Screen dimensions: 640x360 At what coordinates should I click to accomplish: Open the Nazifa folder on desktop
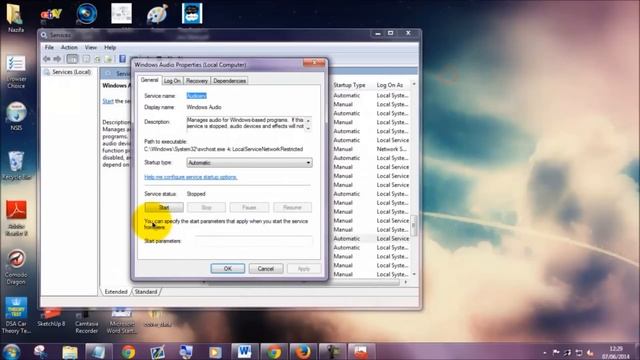[16, 18]
